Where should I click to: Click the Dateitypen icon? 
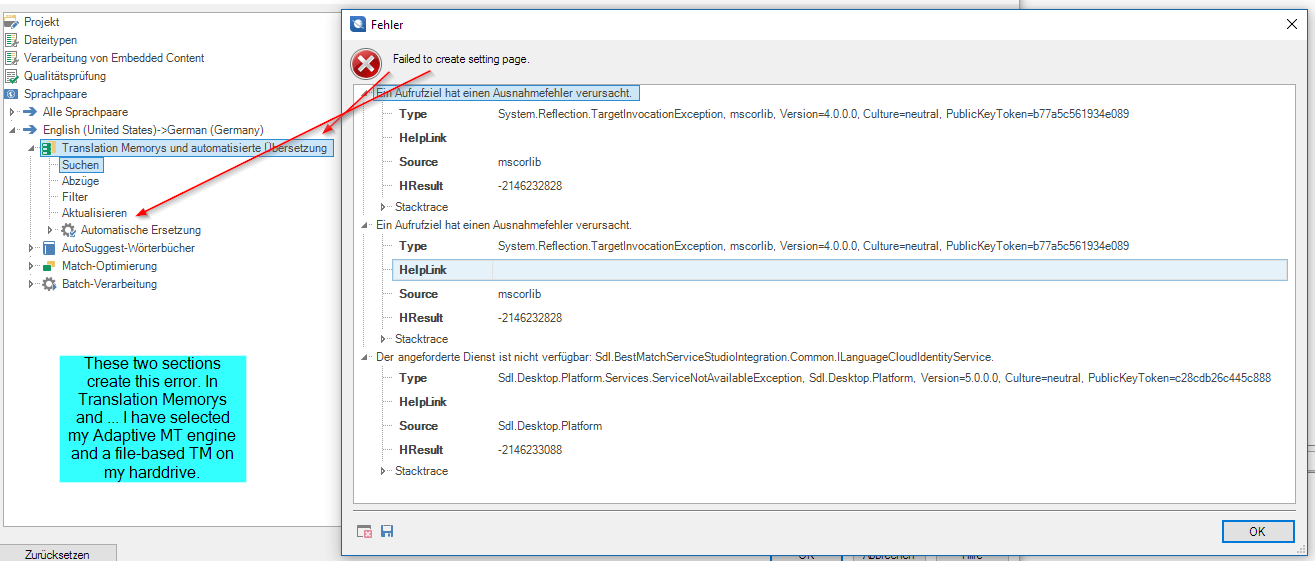(x=12, y=40)
